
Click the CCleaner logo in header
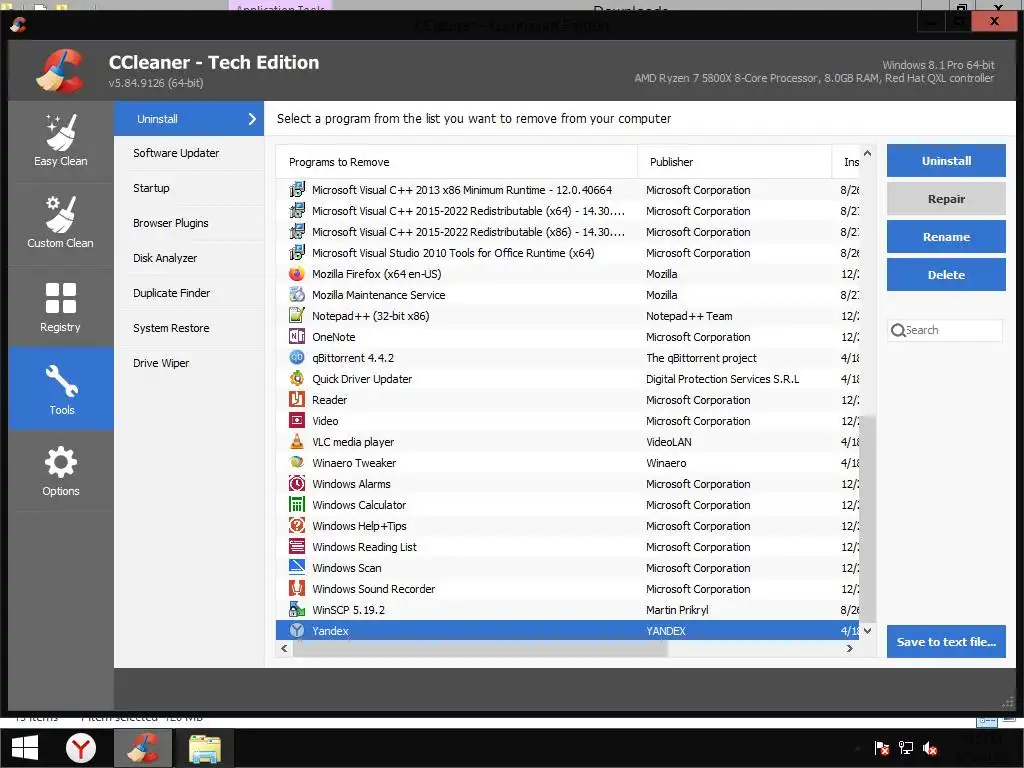[60, 71]
